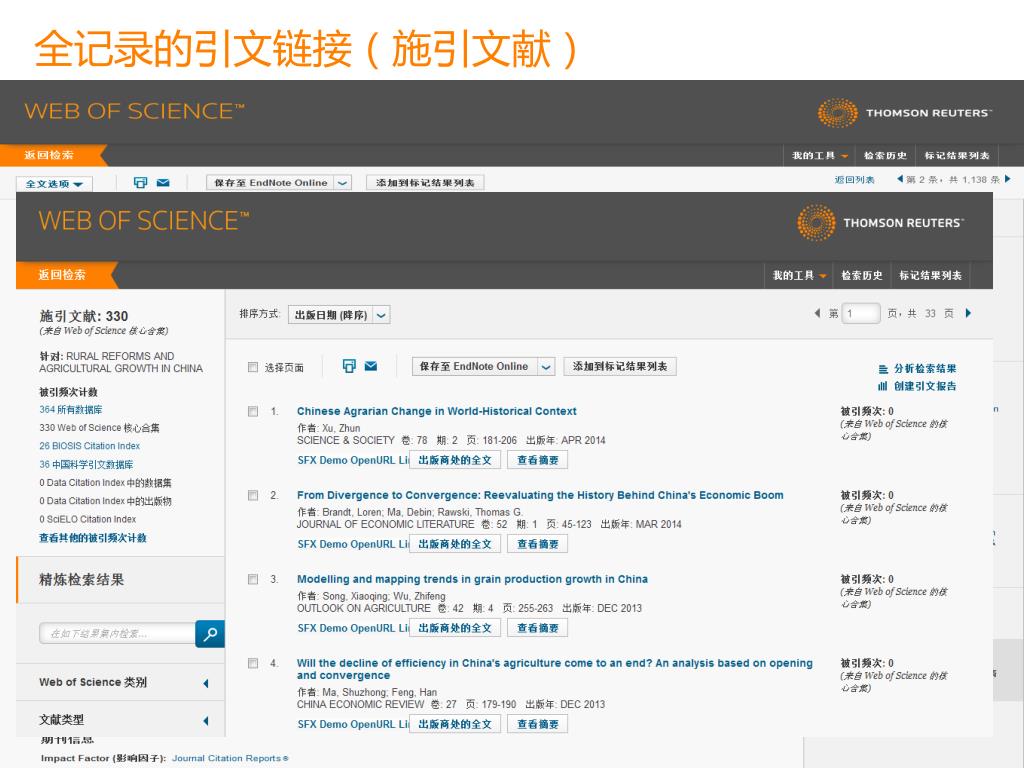Image resolution: width=1024 pixels, height=768 pixels.
Task: Open title Will the decline of efficiency article
Action: click(554, 669)
